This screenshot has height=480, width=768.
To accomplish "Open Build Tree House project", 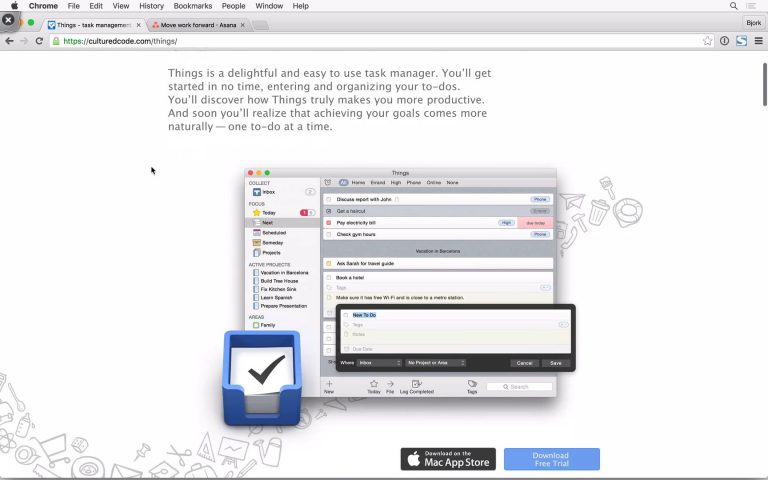I will point(275,281).
